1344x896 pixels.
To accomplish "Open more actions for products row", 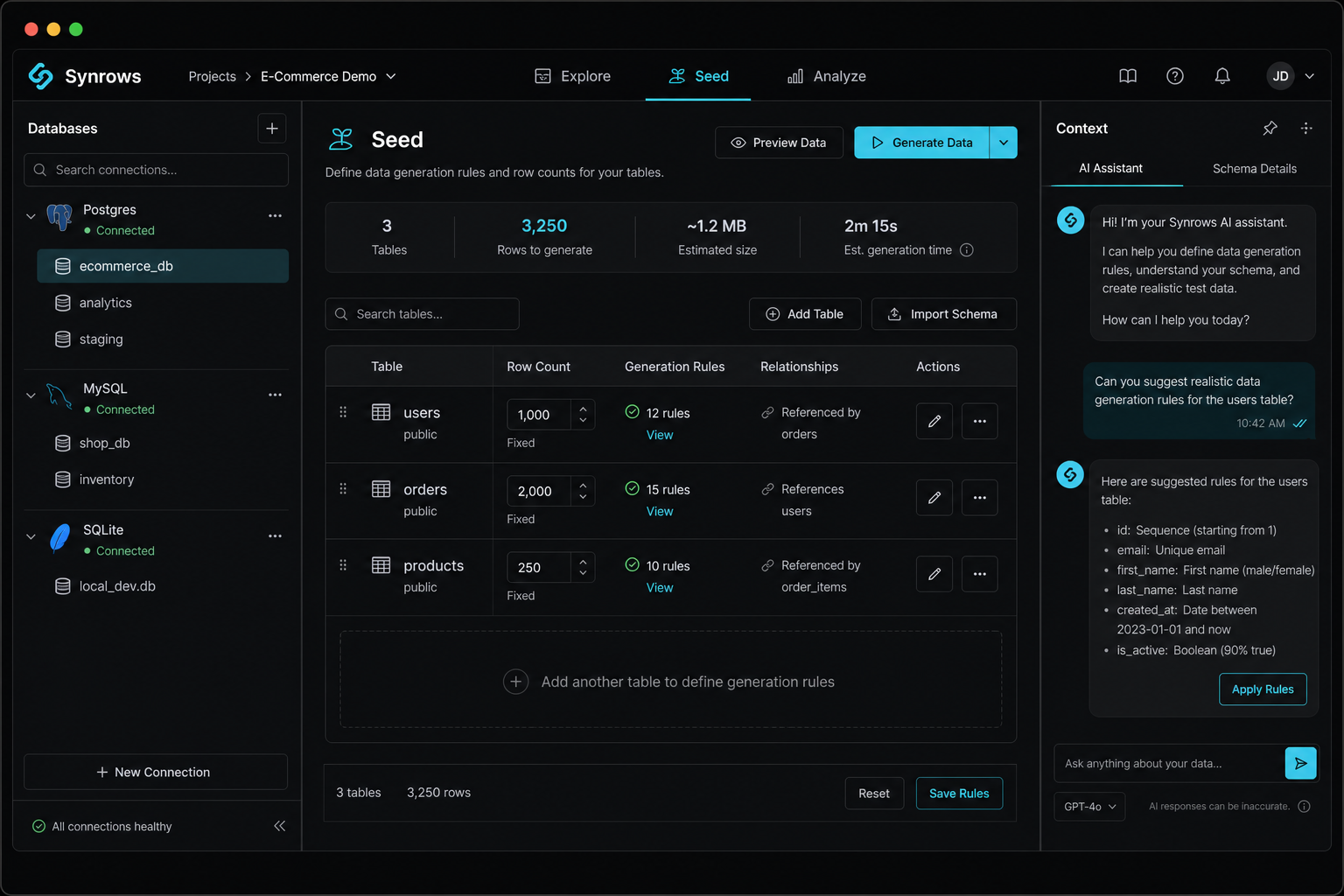I will tap(980, 574).
